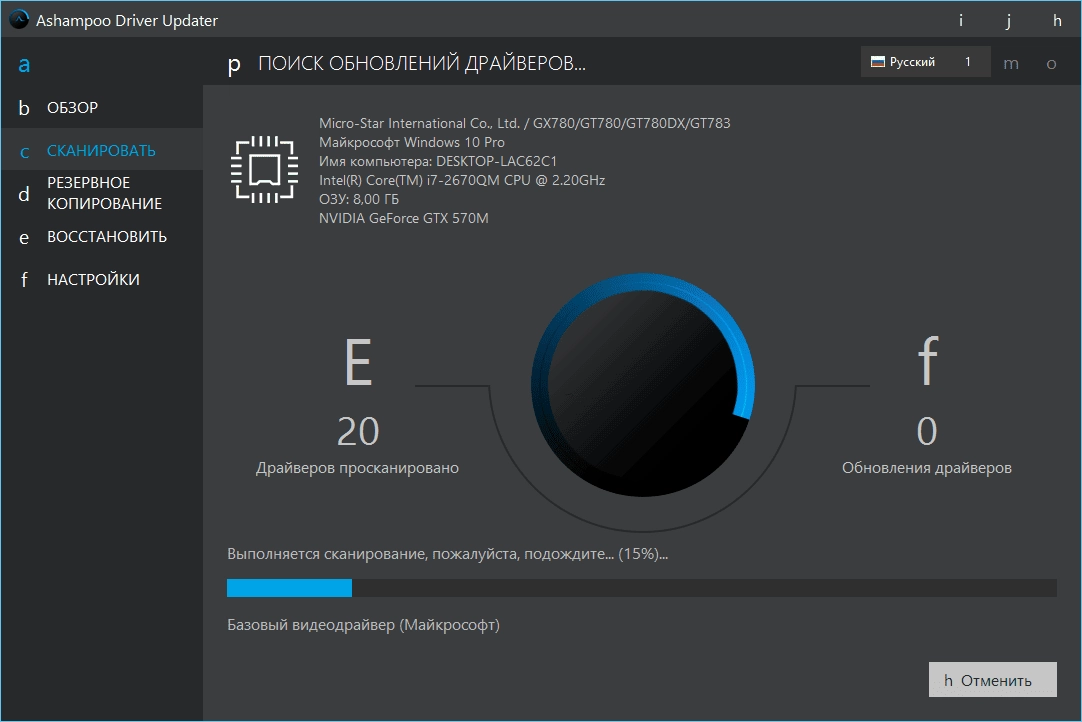Screen dimensions: 1082x722
Task: Click the hamburger menu glyph above ОБЗОР
Action: [x=24, y=65]
